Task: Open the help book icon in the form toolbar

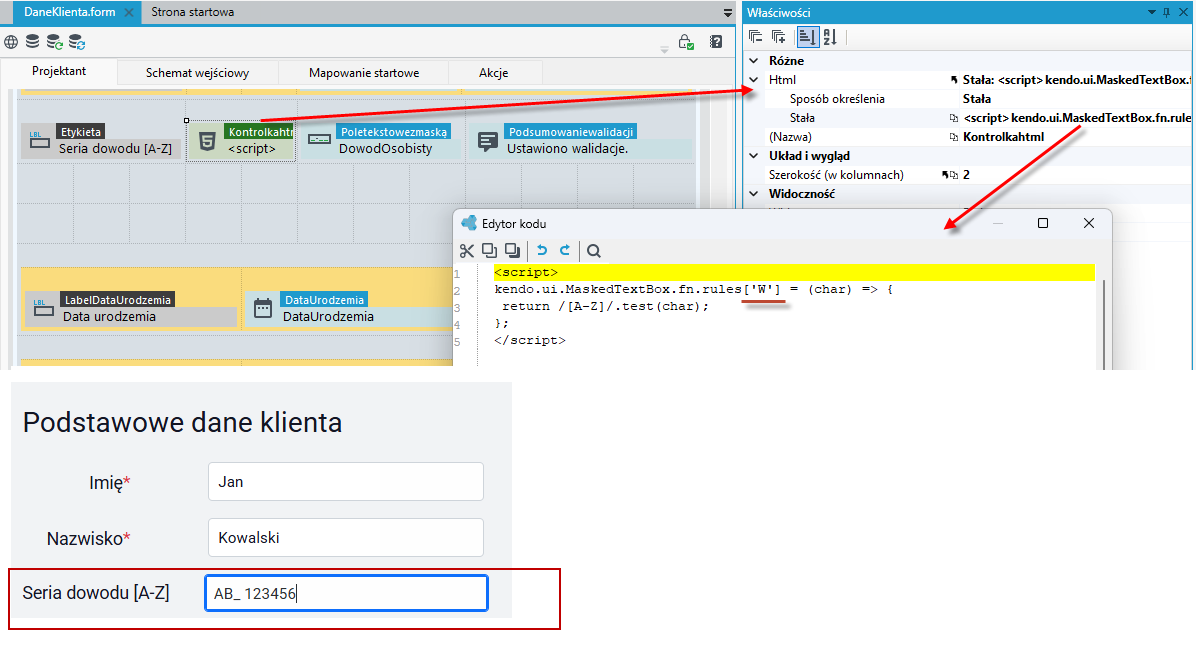Action: (x=715, y=42)
